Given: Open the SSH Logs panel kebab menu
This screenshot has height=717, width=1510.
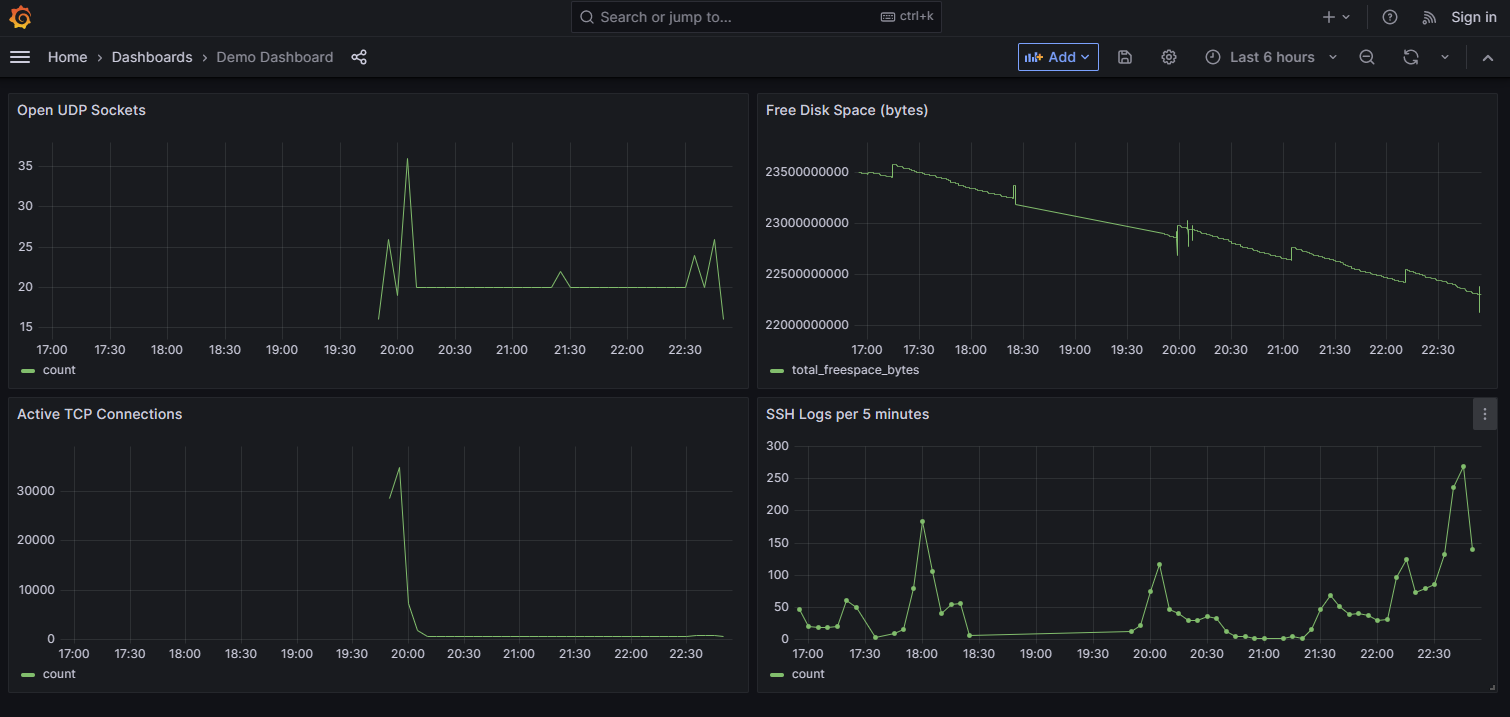Looking at the screenshot, I should pyautogui.click(x=1485, y=413).
